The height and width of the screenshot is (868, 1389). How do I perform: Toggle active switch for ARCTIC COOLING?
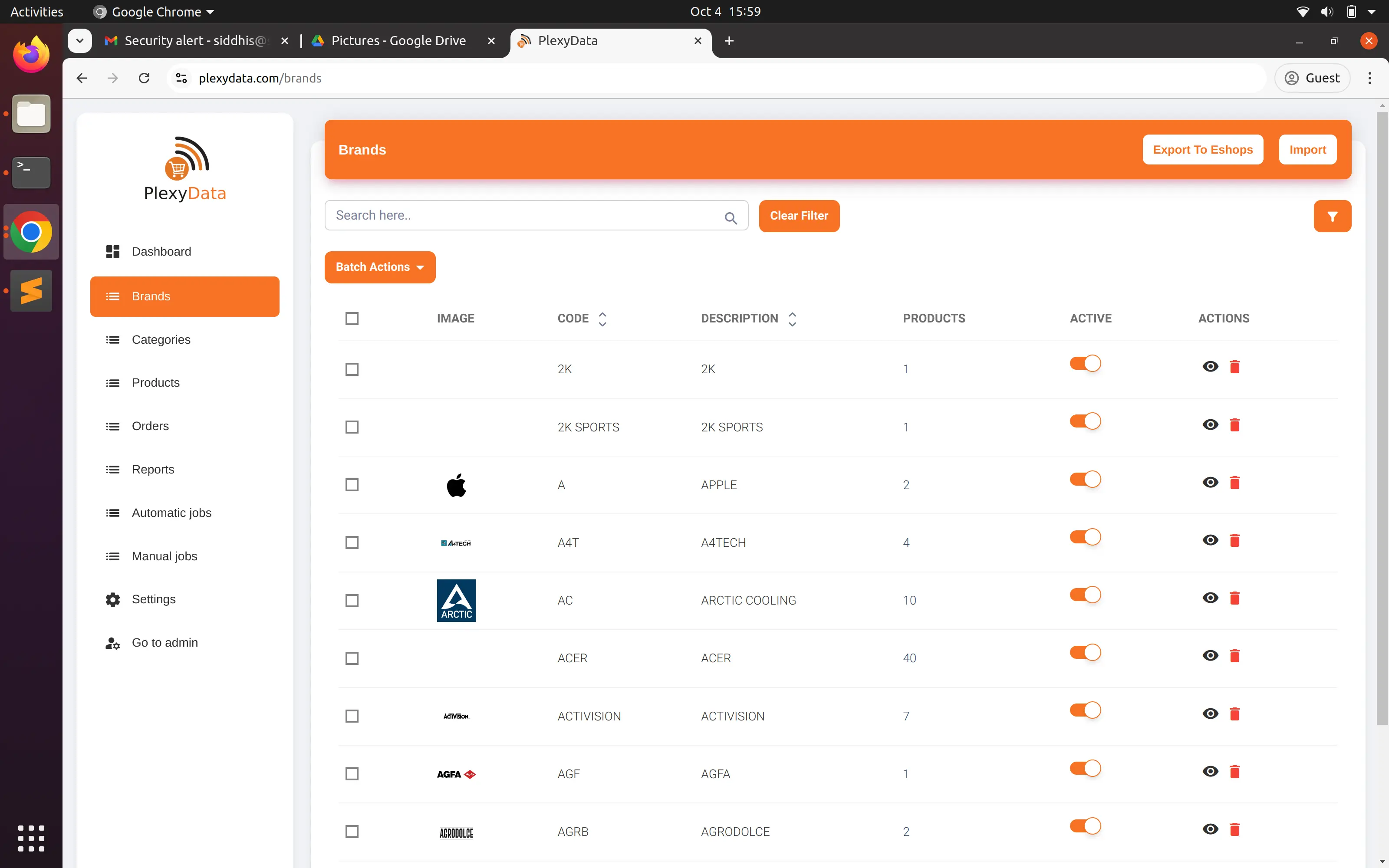click(x=1085, y=594)
